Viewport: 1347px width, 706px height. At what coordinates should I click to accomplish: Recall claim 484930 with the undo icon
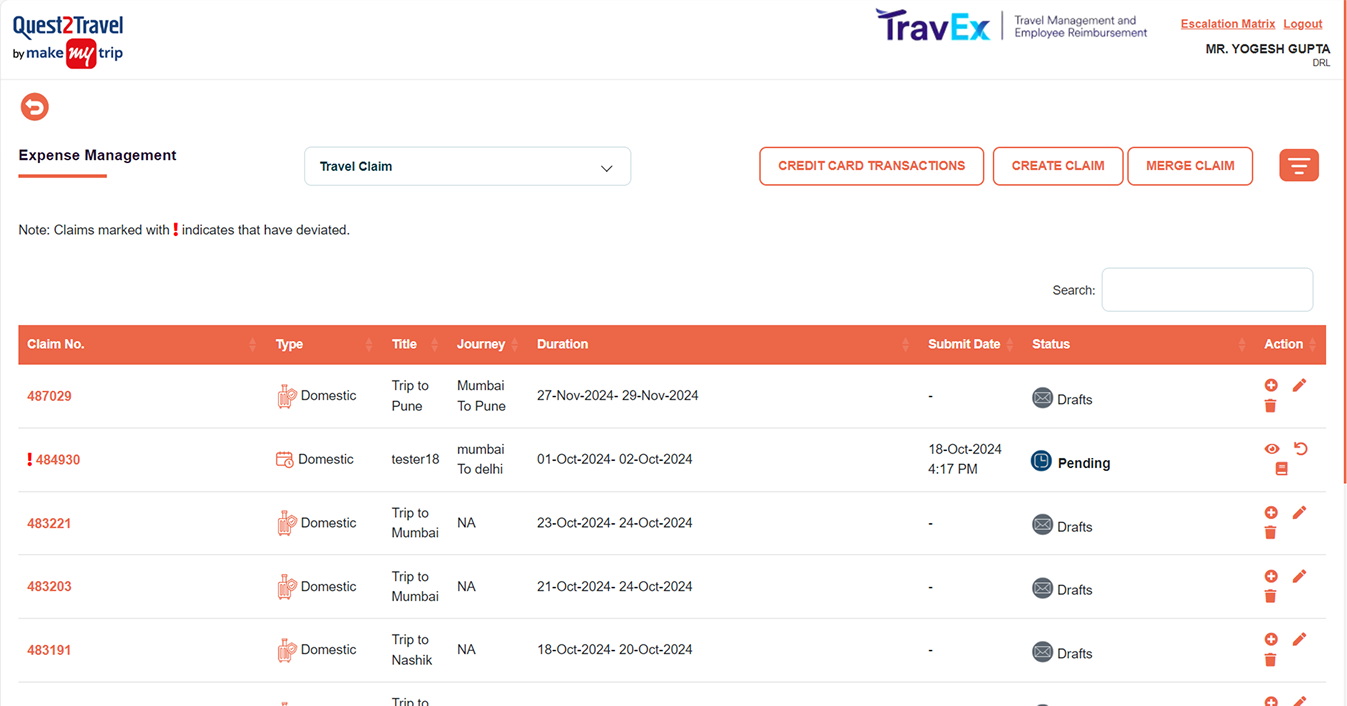click(x=1300, y=449)
